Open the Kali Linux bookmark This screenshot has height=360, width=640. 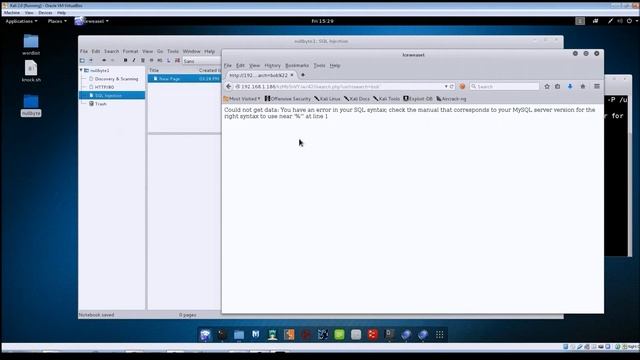[x=327, y=99]
